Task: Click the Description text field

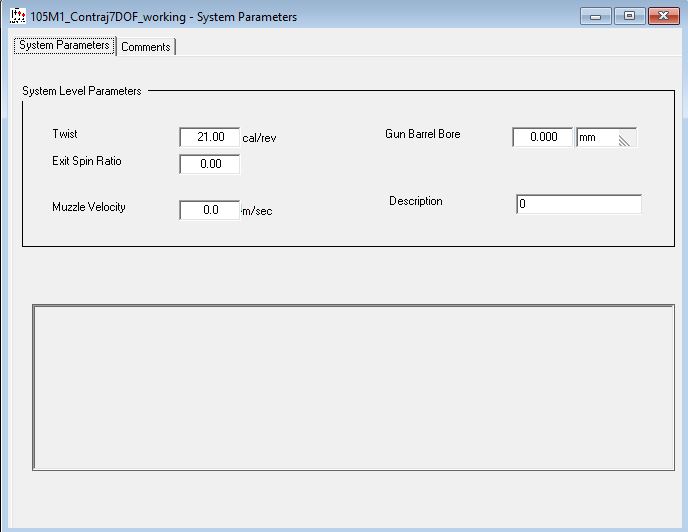Action: tap(578, 204)
